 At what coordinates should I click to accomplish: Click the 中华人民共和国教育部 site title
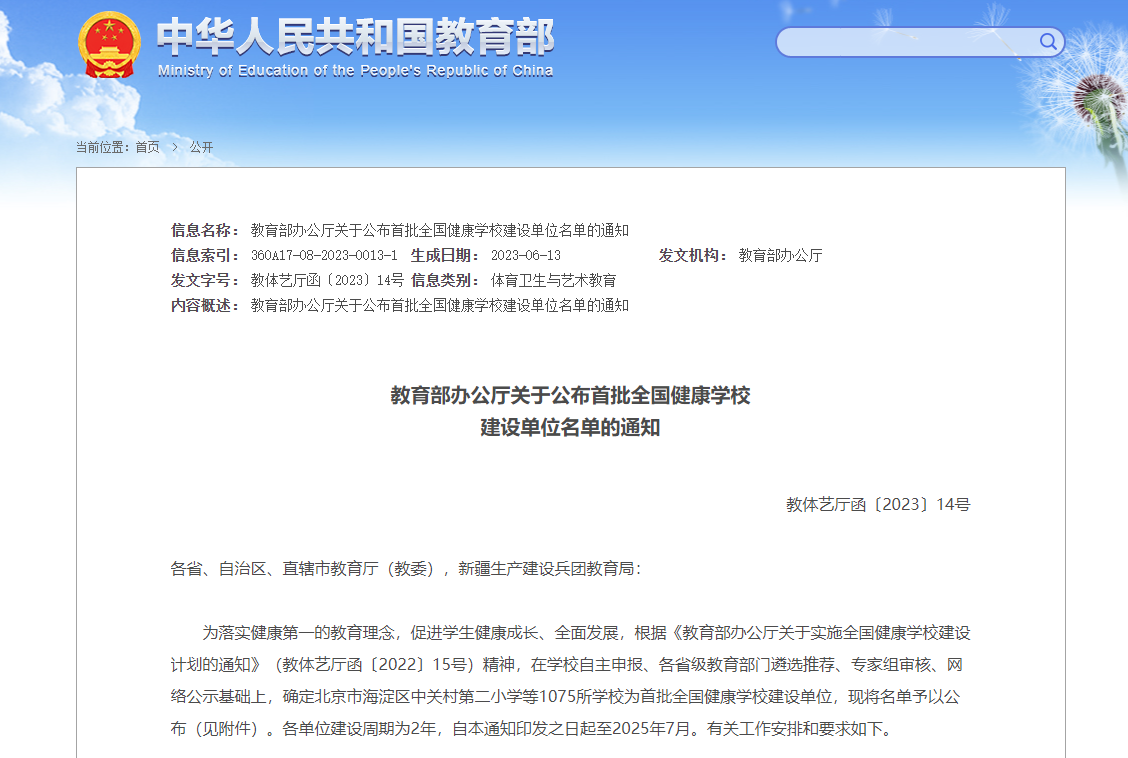tap(355, 36)
